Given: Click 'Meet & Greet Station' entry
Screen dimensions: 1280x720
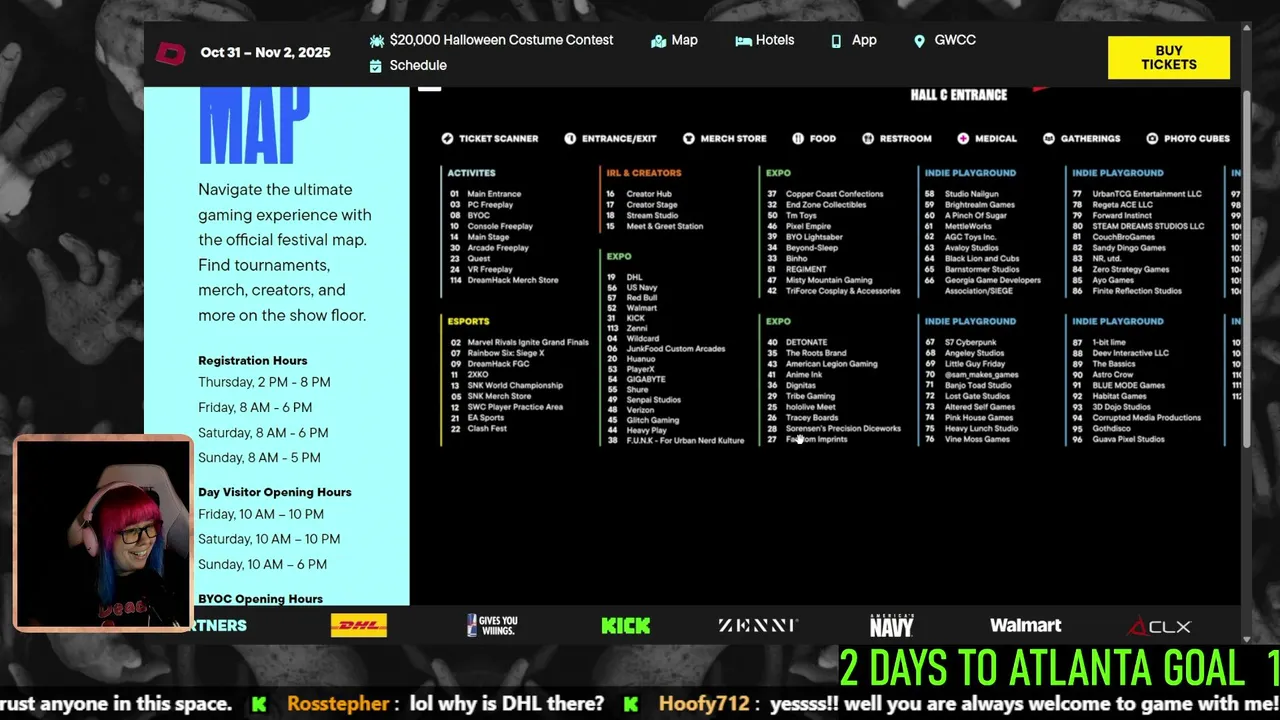Looking at the screenshot, I should pyautogui.click(x=654, y=227).
